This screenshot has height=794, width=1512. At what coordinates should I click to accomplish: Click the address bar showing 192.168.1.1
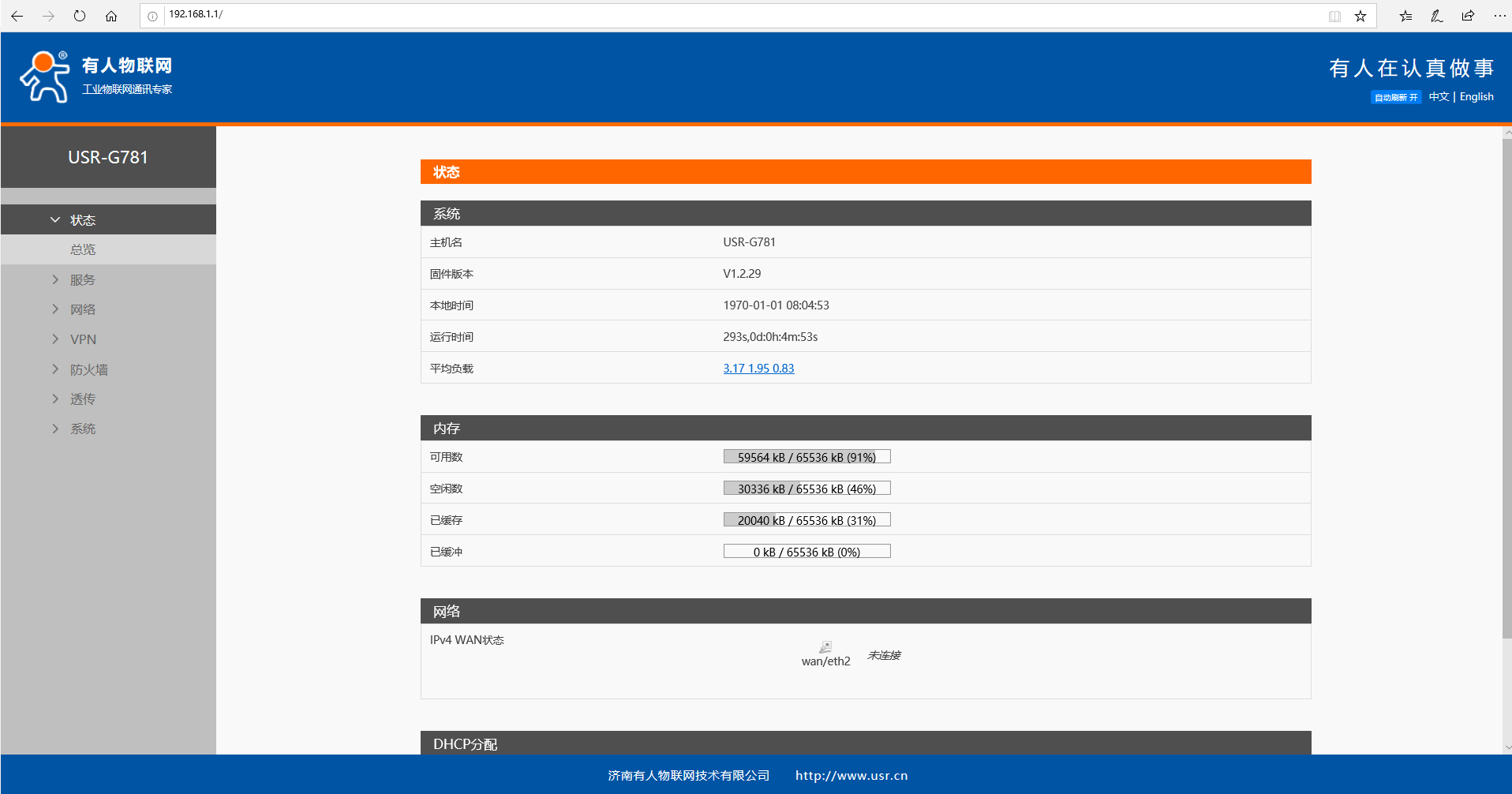pyautogui.click(x=710, y=15)
